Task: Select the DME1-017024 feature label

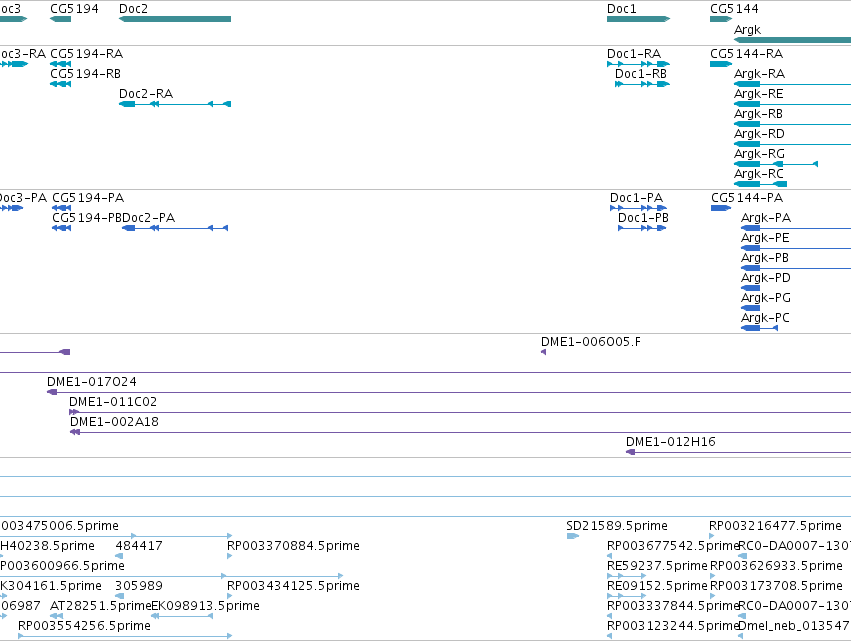Action: (x=92, y=382)
